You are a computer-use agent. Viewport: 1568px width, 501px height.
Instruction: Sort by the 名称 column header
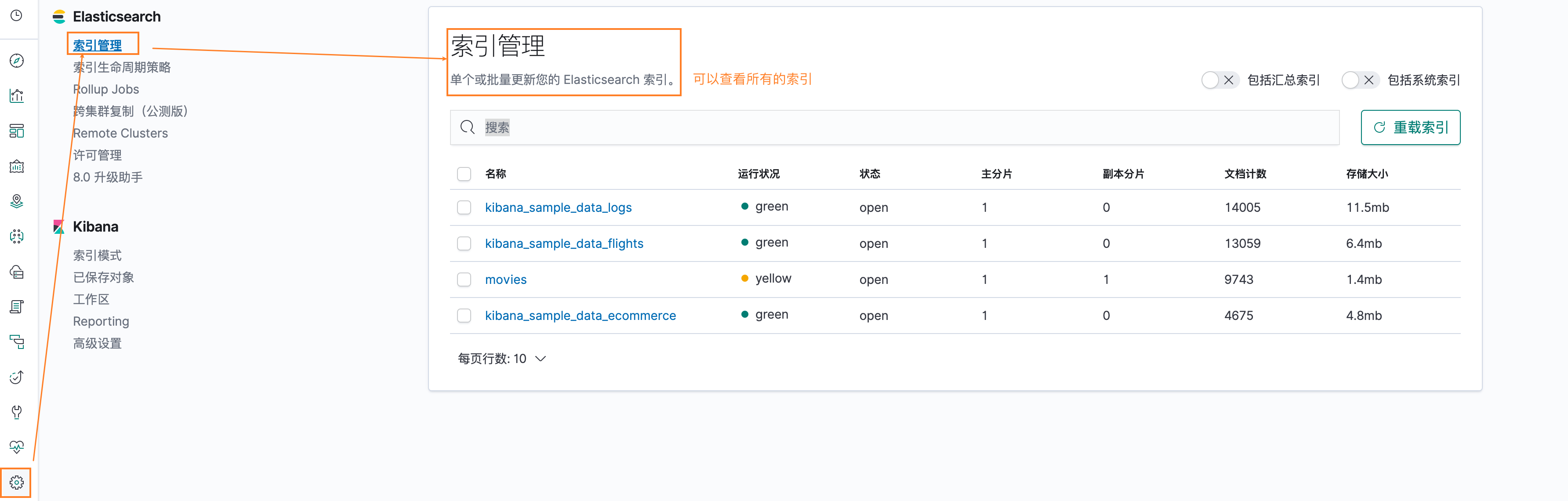point(495,174)
